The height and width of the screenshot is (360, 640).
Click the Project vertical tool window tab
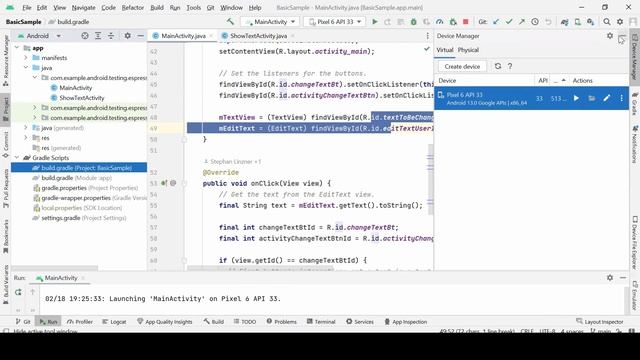[6, 109]
